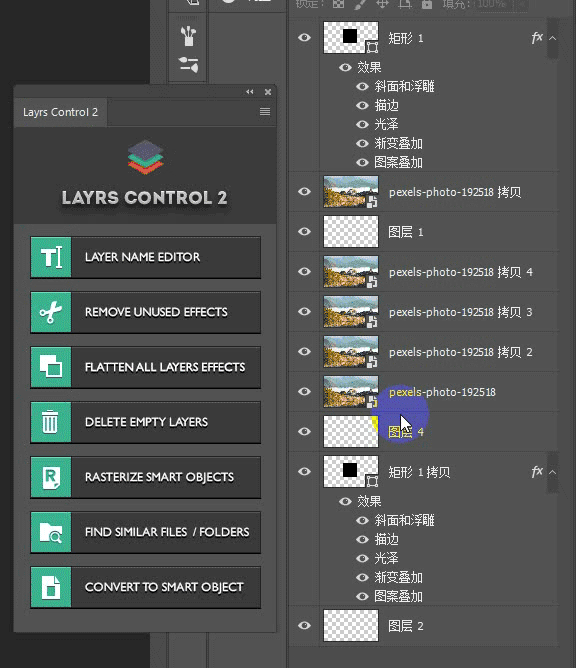This screenshot has width=576, height=668.
Task: Hide the 图层 1 layer
Action: [304, 231]
